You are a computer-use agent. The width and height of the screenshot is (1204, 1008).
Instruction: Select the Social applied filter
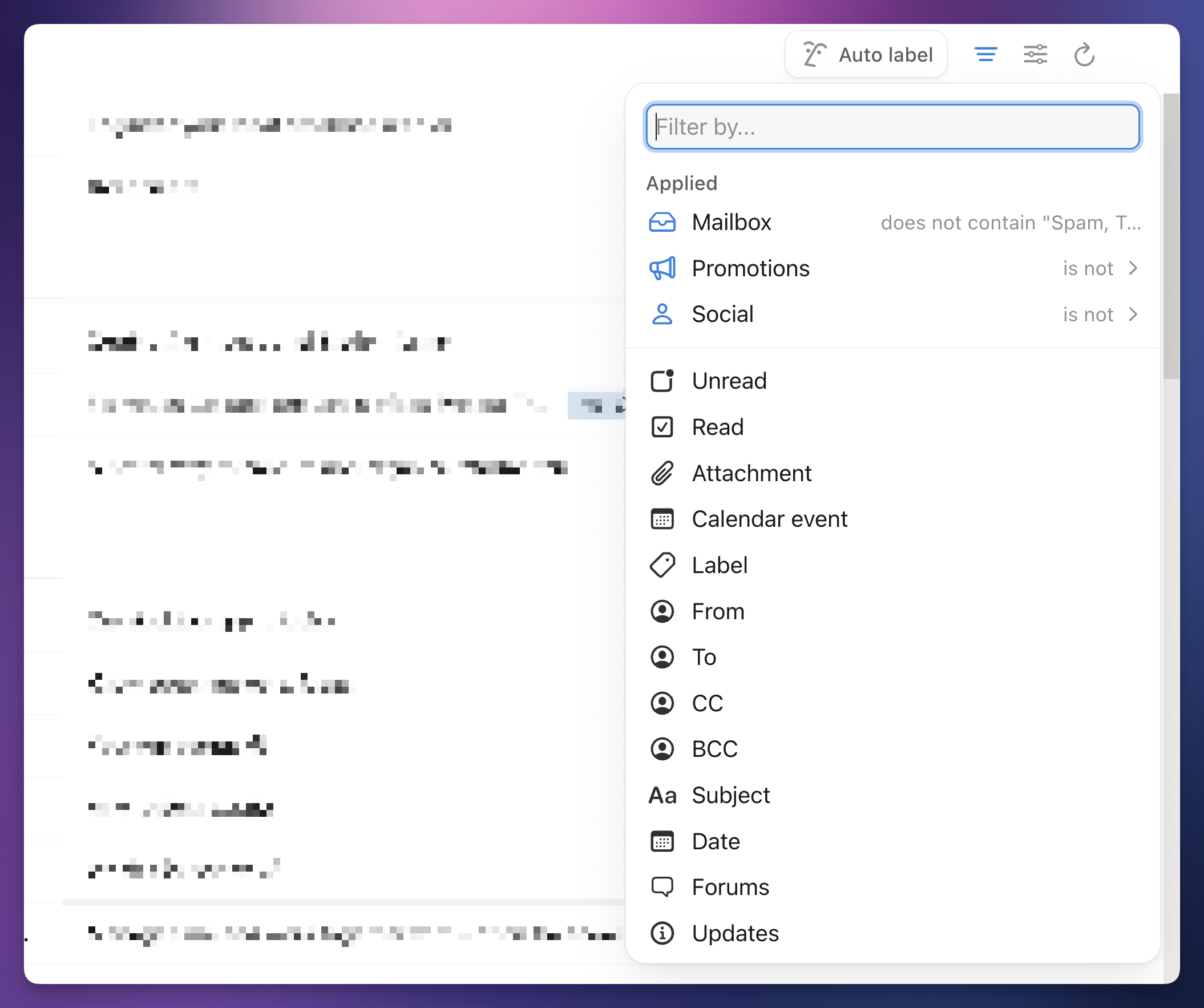894,314
